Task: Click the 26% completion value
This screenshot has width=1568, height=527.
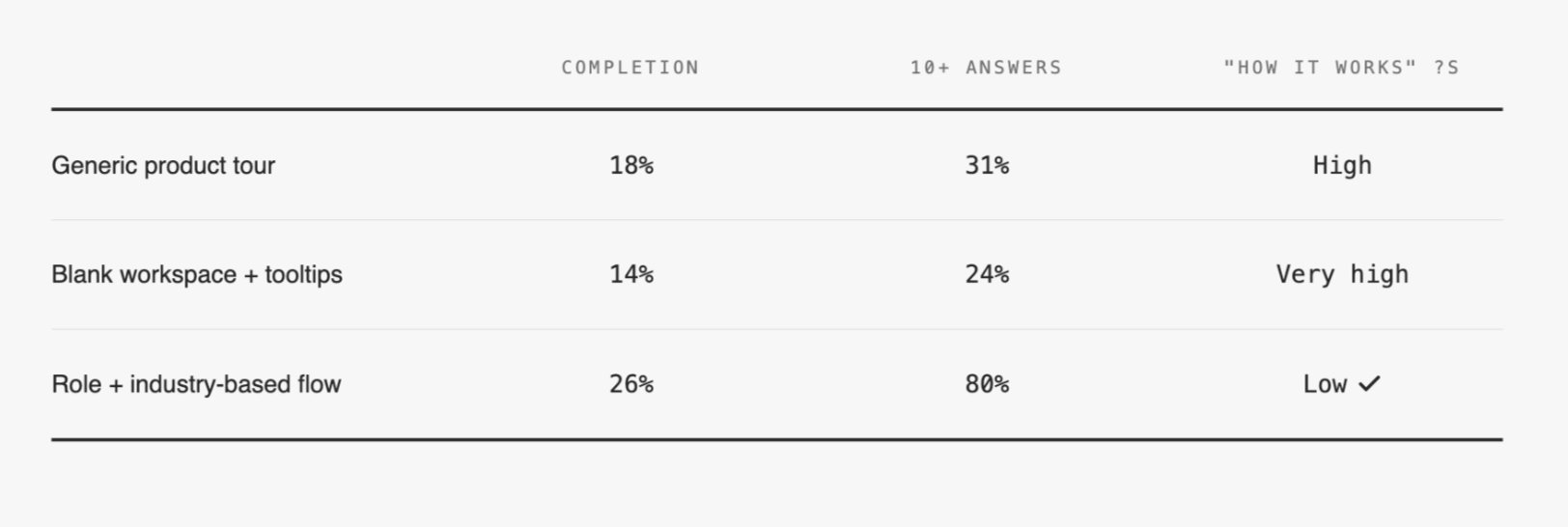Action: (631, 384)
